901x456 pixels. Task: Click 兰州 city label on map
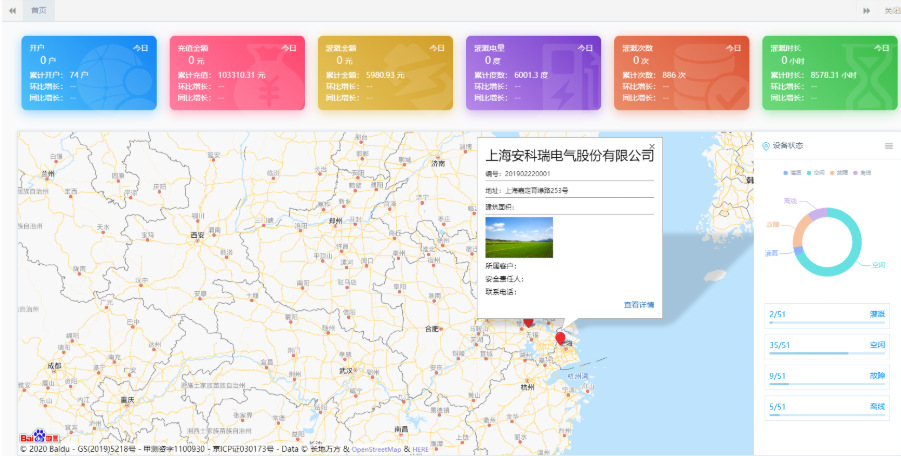click(x=48, y=173)
